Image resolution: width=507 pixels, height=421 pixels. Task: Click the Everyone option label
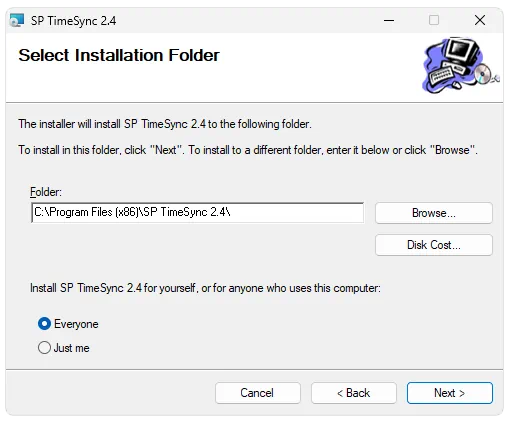pyautogui.click(x=76, y=324)
